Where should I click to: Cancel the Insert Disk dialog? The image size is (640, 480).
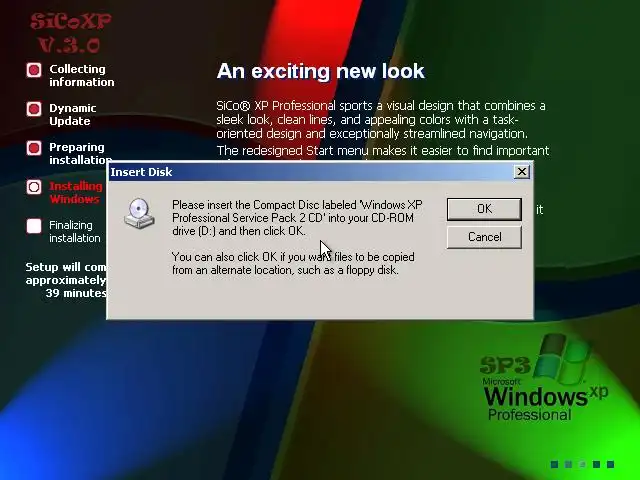point(484,237)
